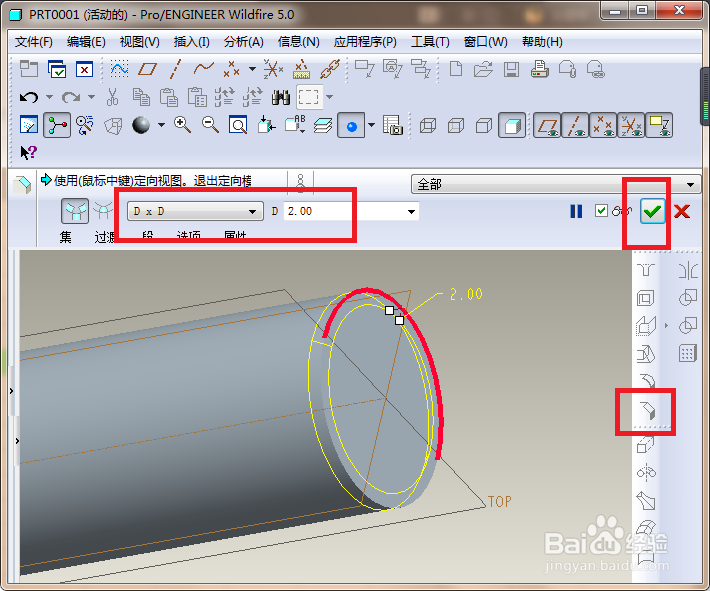Click the datum axis tool
Image resolution: width=710 pixels, height=591 pixels.
click(175, 69)
